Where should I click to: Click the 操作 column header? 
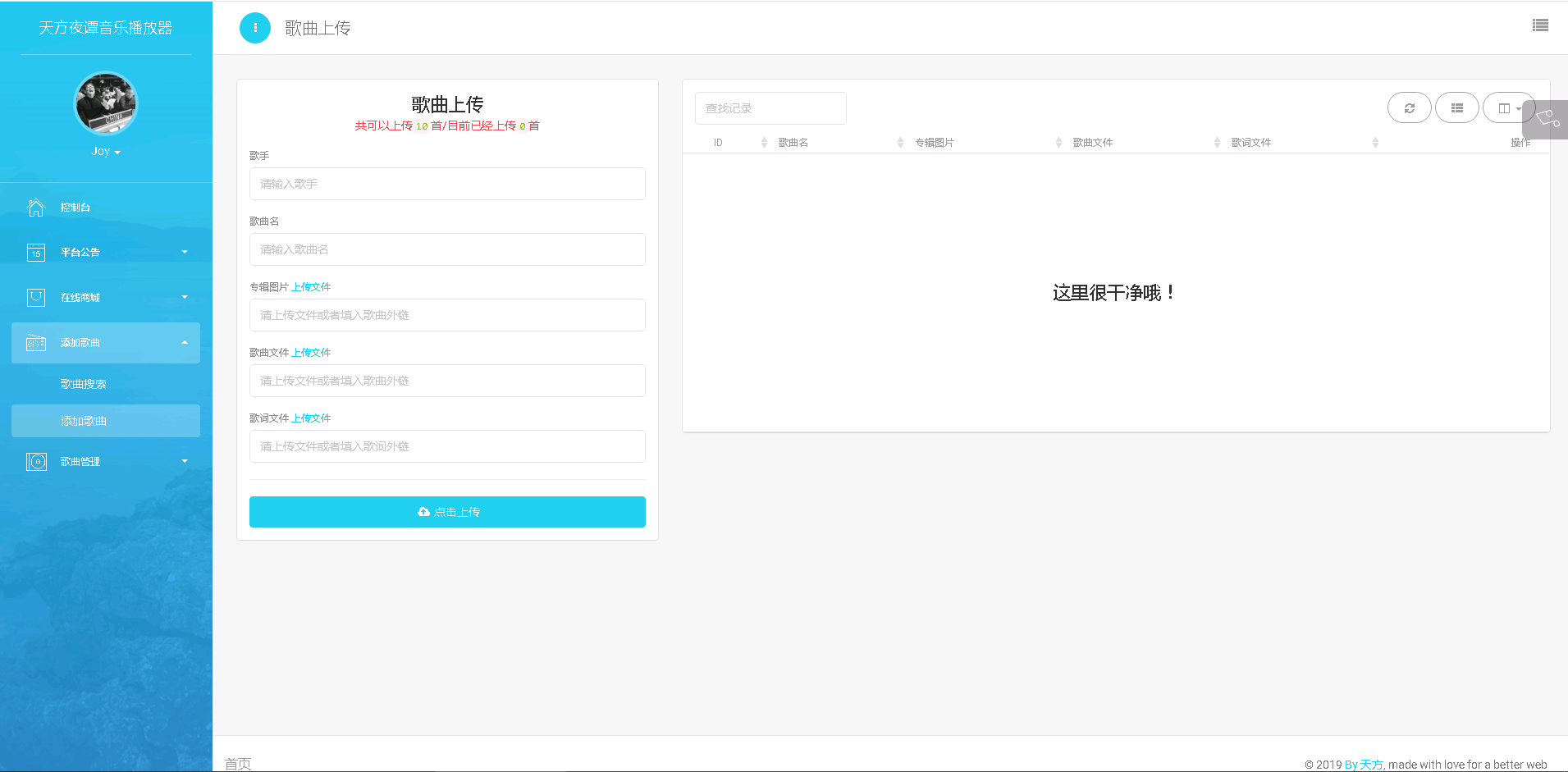[1520, 143]
